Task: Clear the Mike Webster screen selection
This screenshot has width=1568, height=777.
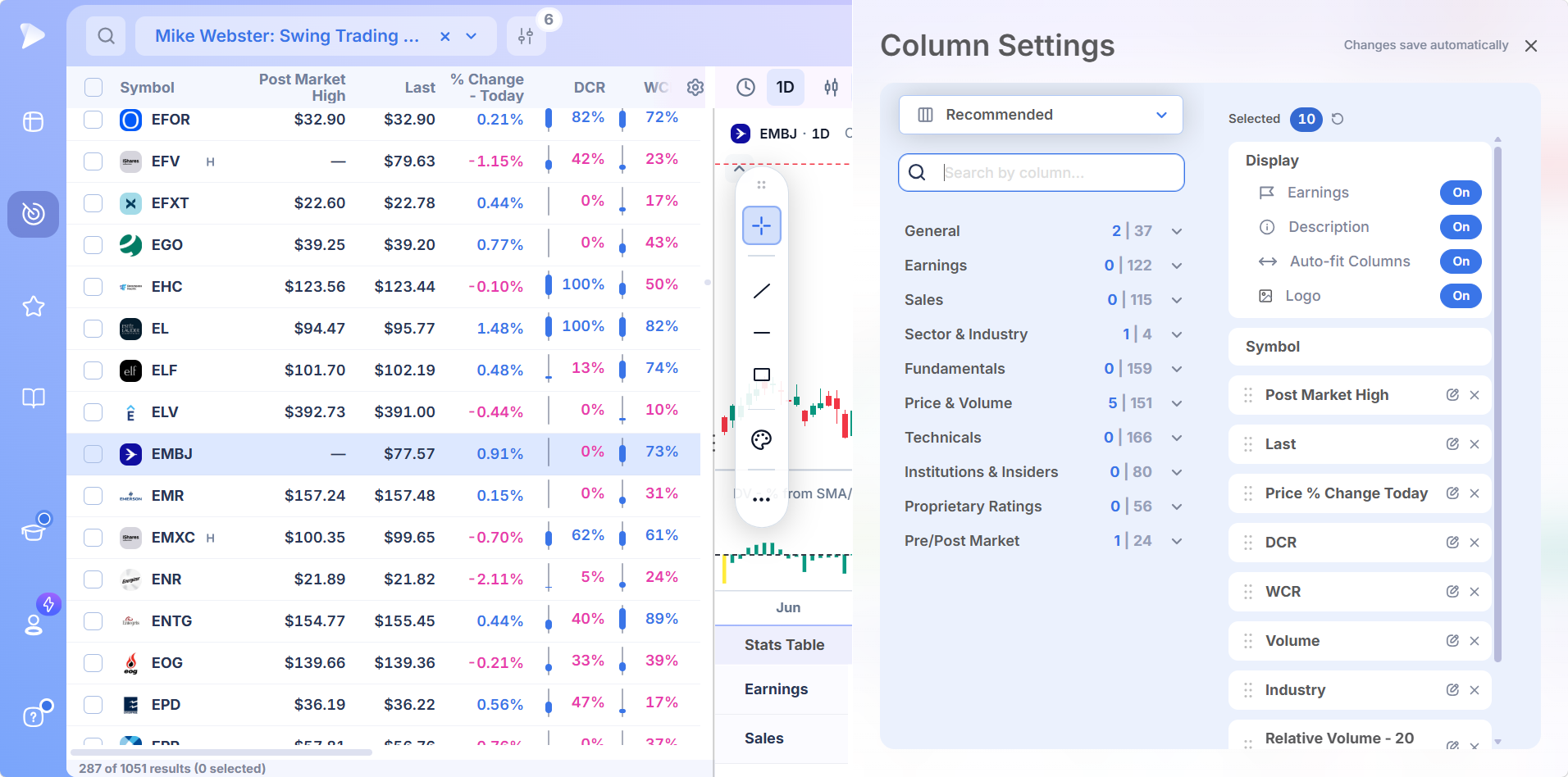Action: (x=444, y=36)
